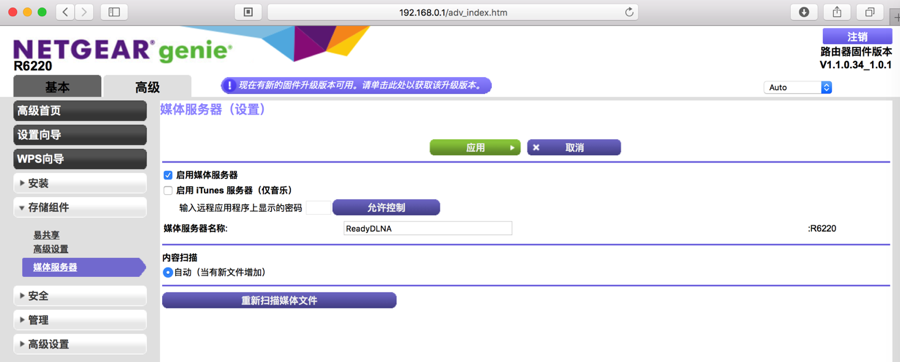The width and height of the screenshot is (900, 362).
Task: Click 重新扫描媒体文件 button
Action: 280,301
